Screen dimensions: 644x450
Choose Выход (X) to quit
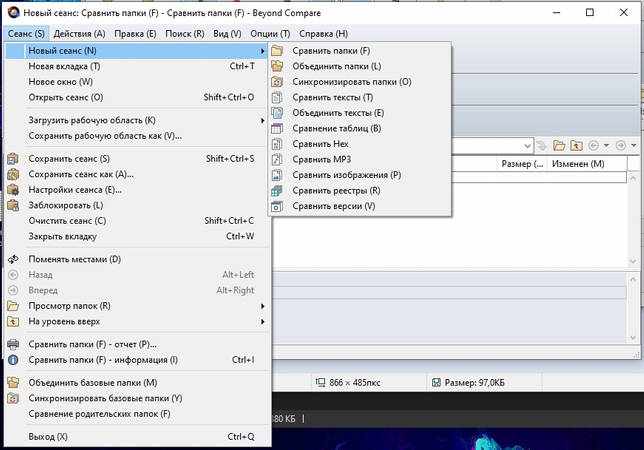[138, 437]
